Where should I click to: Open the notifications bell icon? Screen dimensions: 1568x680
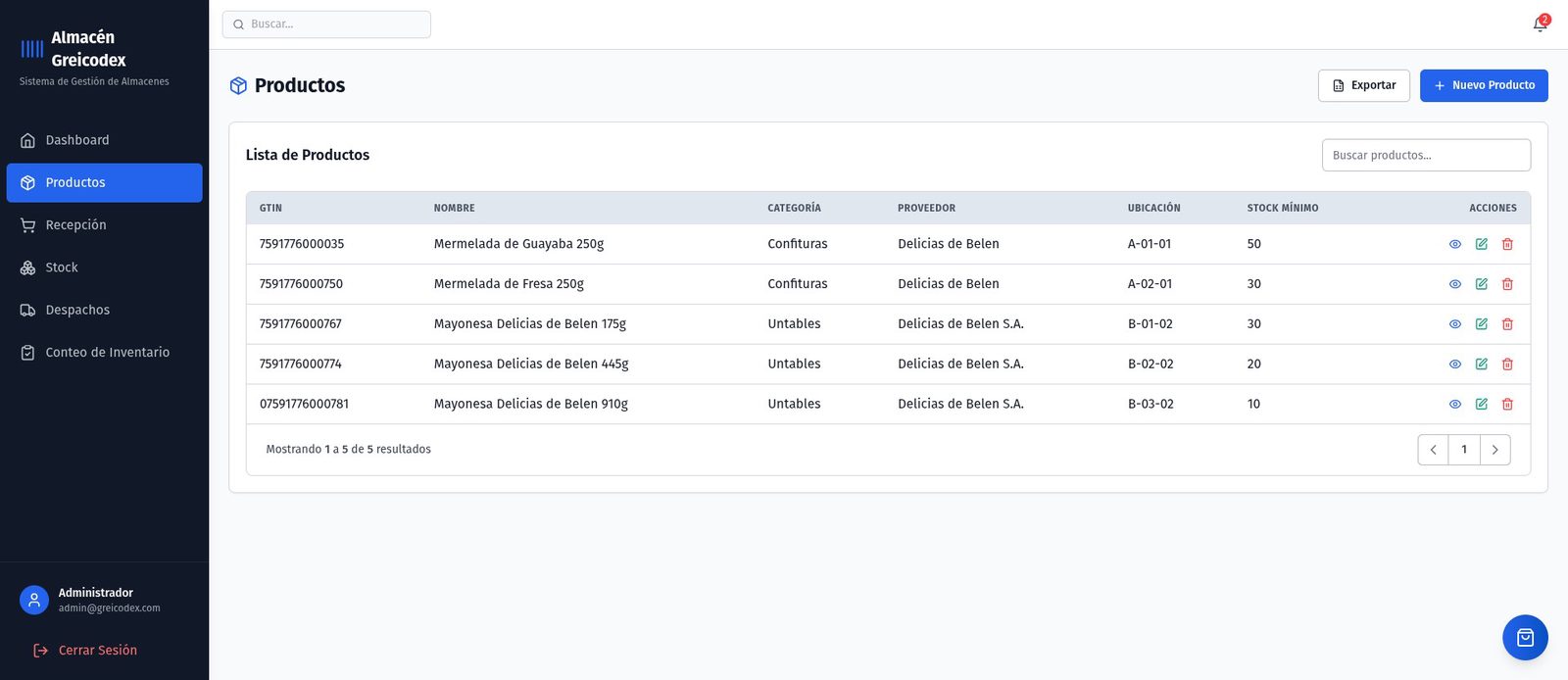pos(1540,24)
